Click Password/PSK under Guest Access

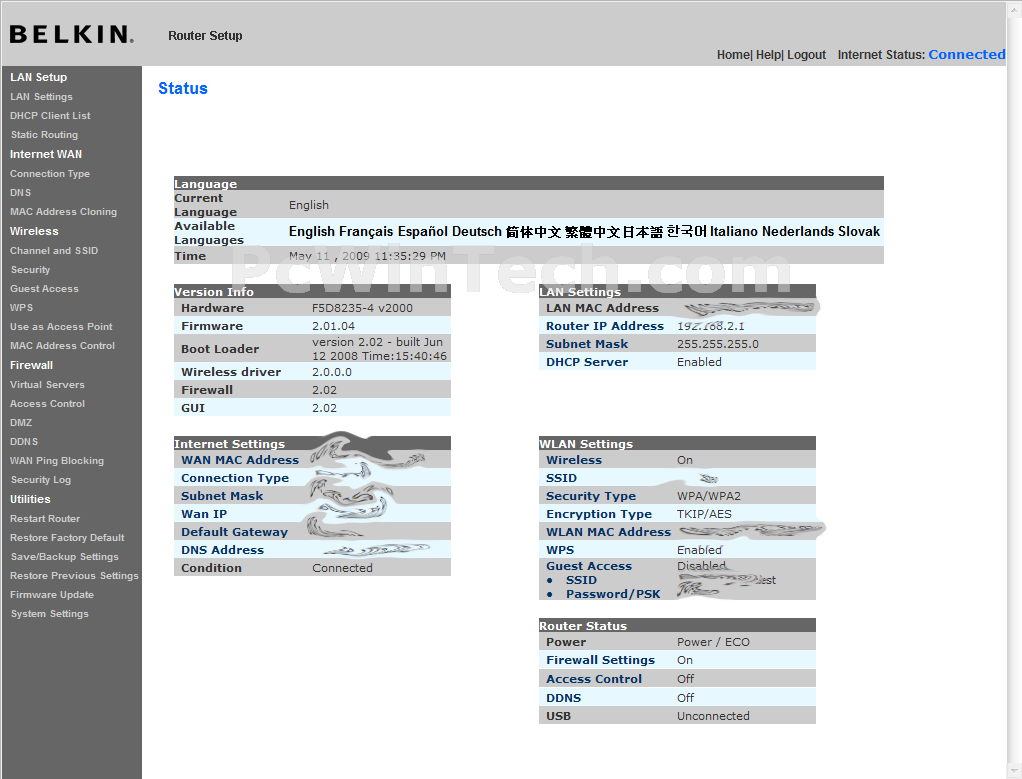[613, 594]
